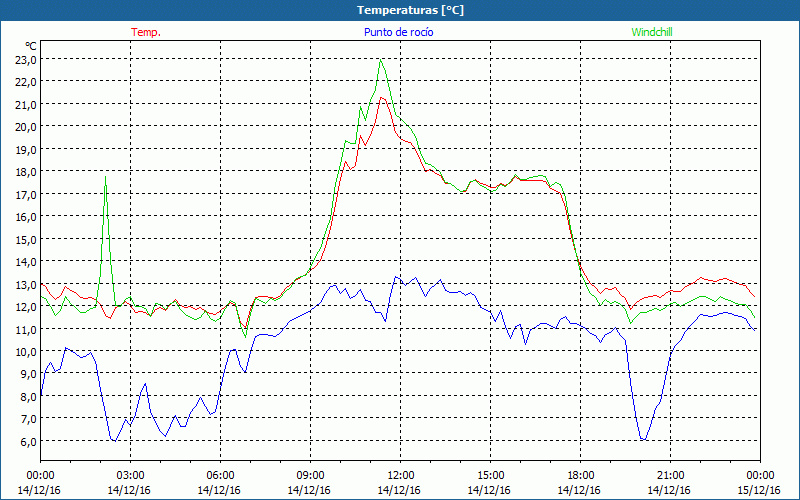Click the 8,0 y-axis value
This screenshot has width=800, height=500.
tap(29, 396)
